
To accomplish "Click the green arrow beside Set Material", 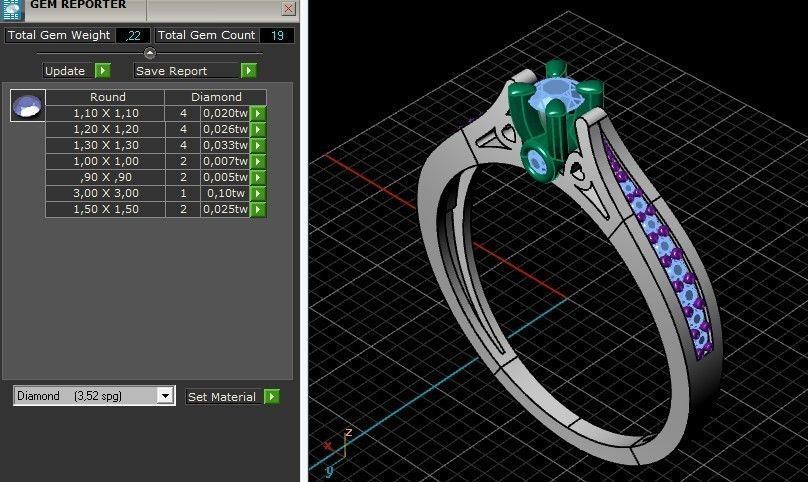I will [x=272, y=396].
